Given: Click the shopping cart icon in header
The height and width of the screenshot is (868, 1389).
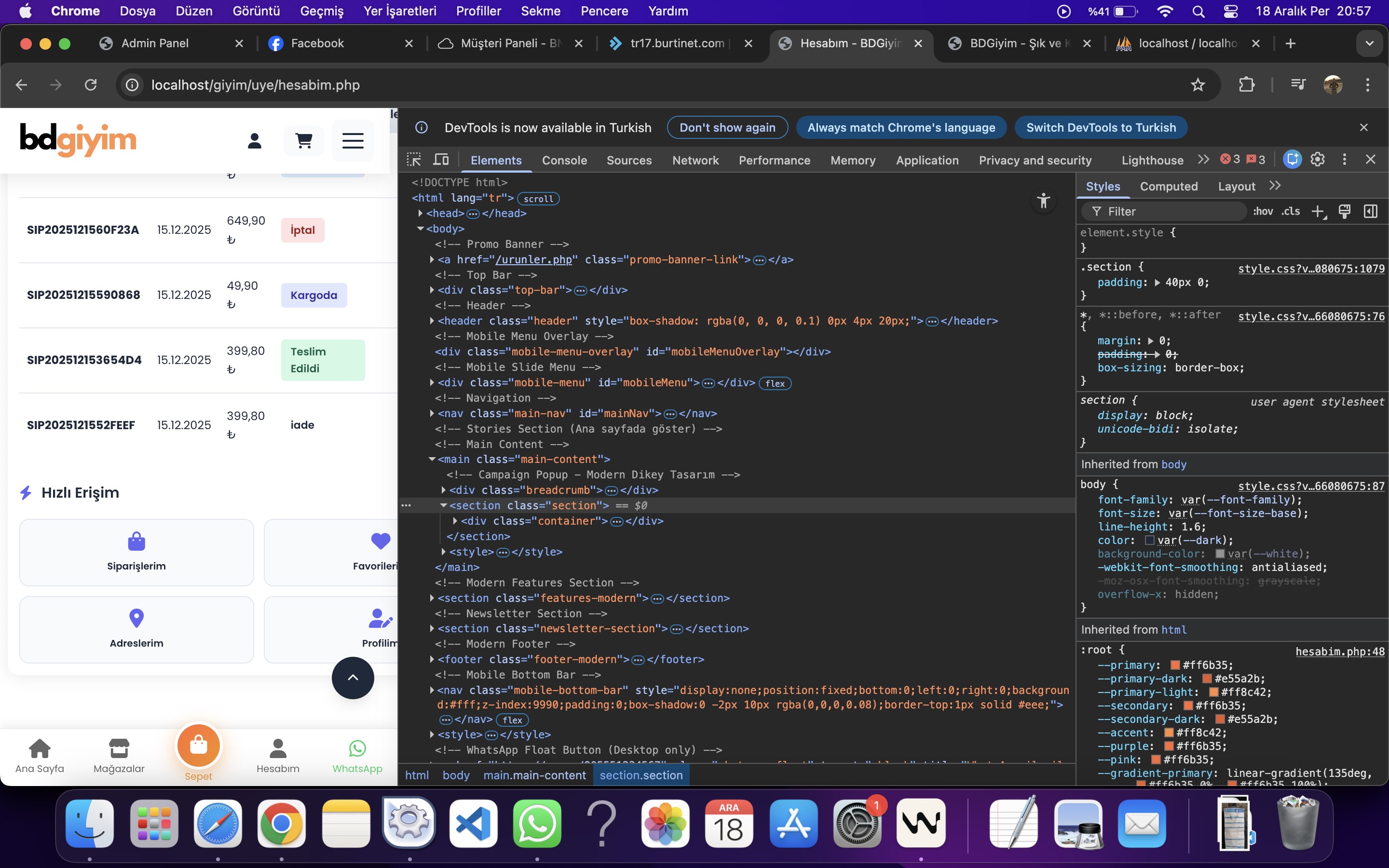Looking at the screenshot, I should click(x=304, y=140).
